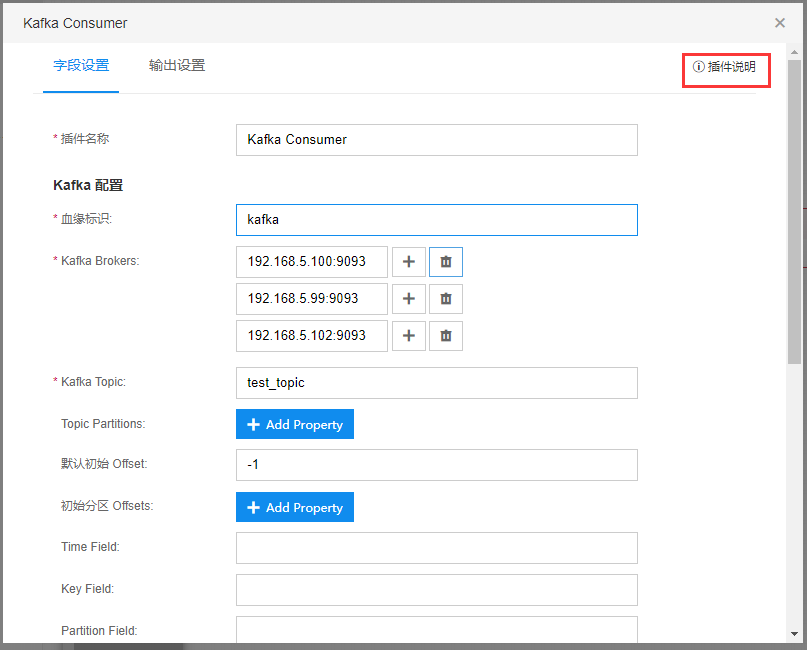Delete the 192.168.5.102:9093 broker row
807x650 pixels.
pyautogui.click(x=446, y=336)
